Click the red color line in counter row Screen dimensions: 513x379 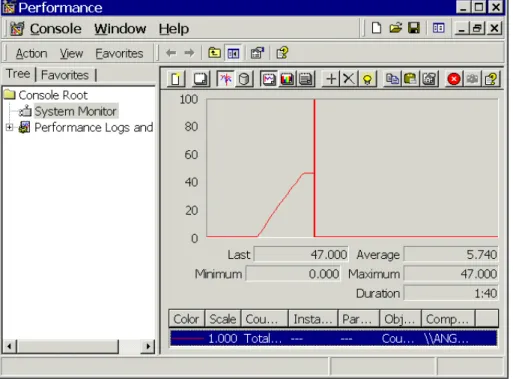(x=187, y=339)
